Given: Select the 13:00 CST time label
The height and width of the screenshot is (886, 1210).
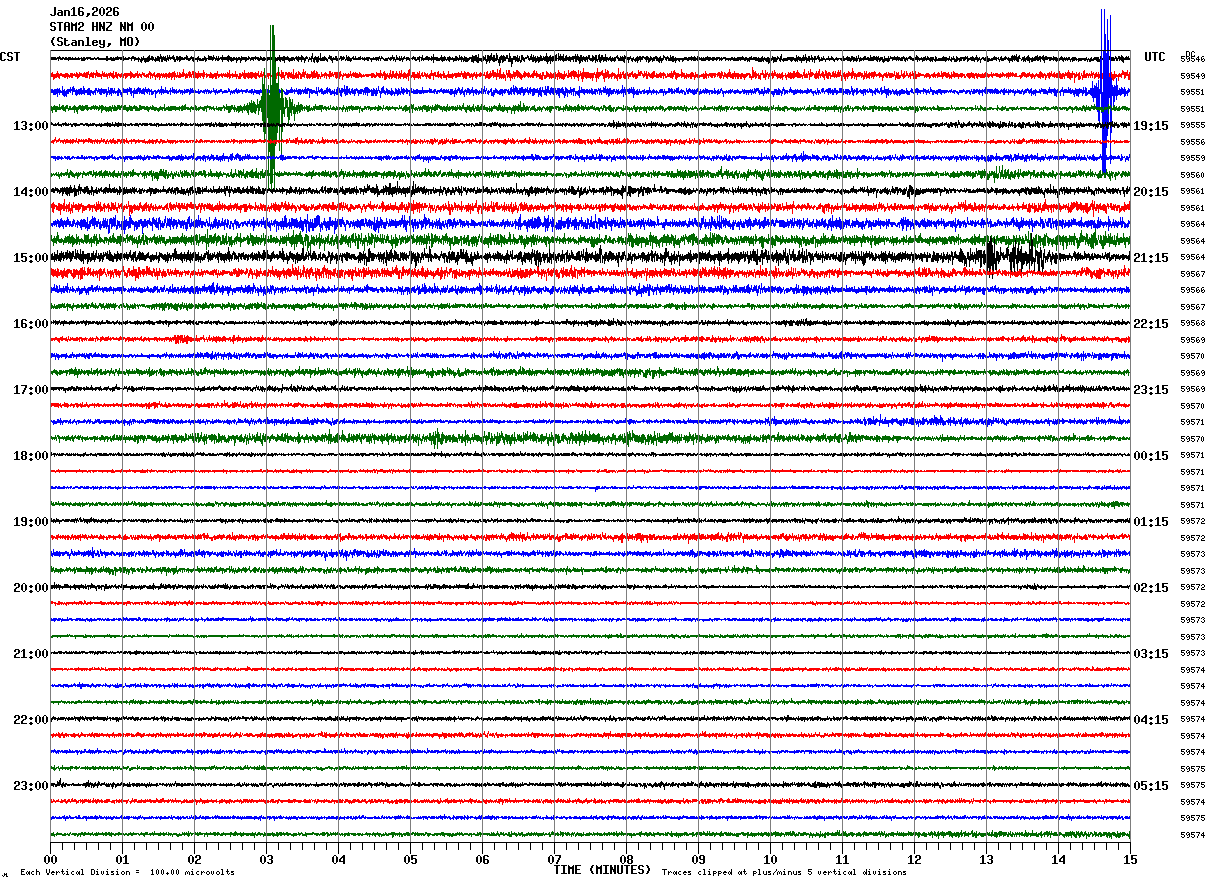Looking at the screenshot, I should (x=30, y=125).
